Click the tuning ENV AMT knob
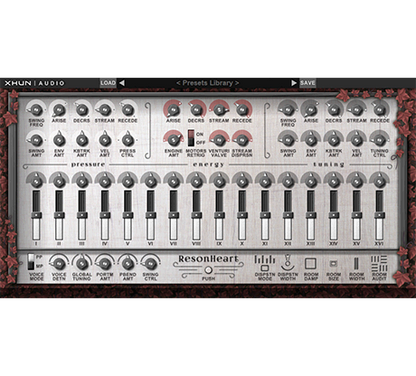416x376 pixels. (310, 140)
